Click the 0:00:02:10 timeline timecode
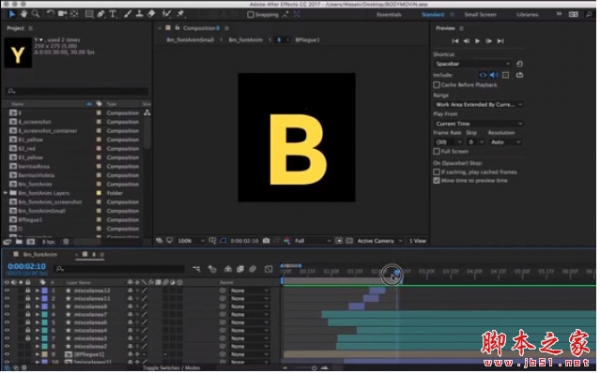 pos(26,267)
